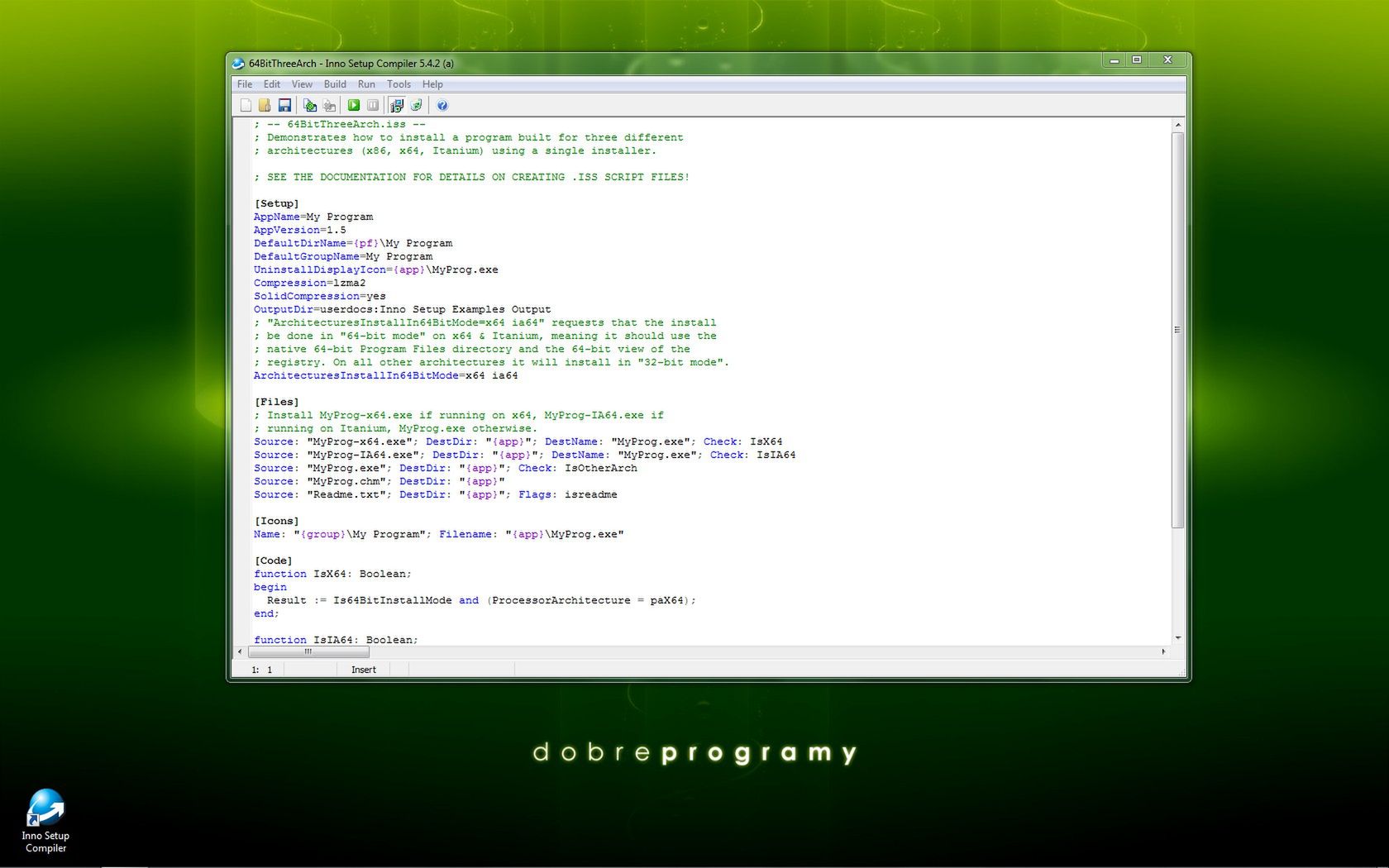Click the [Setup] section header line
Screen dimensions: 1389x868
click(277, 203)
